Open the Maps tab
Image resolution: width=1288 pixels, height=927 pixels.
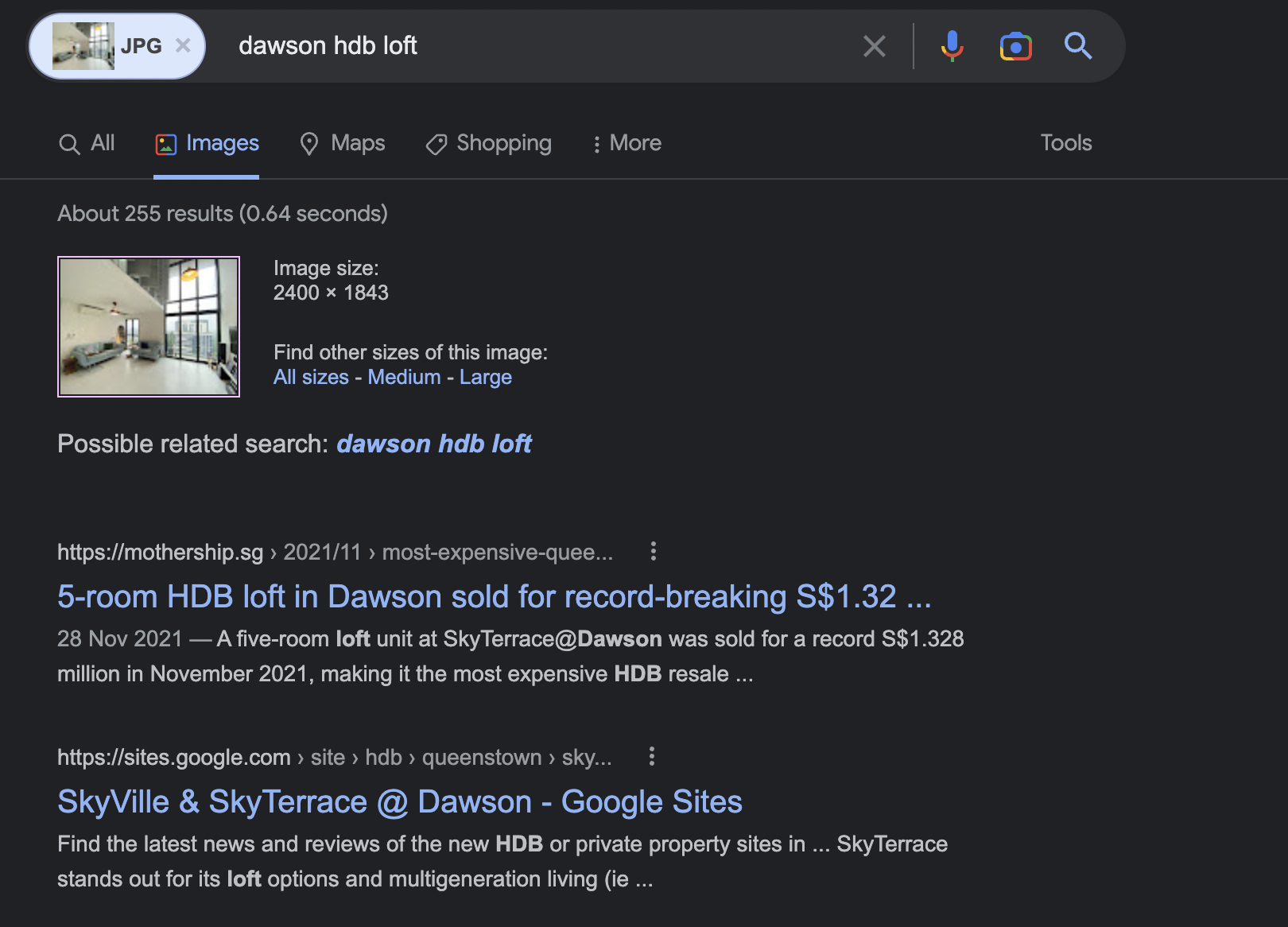click(343, 143)
